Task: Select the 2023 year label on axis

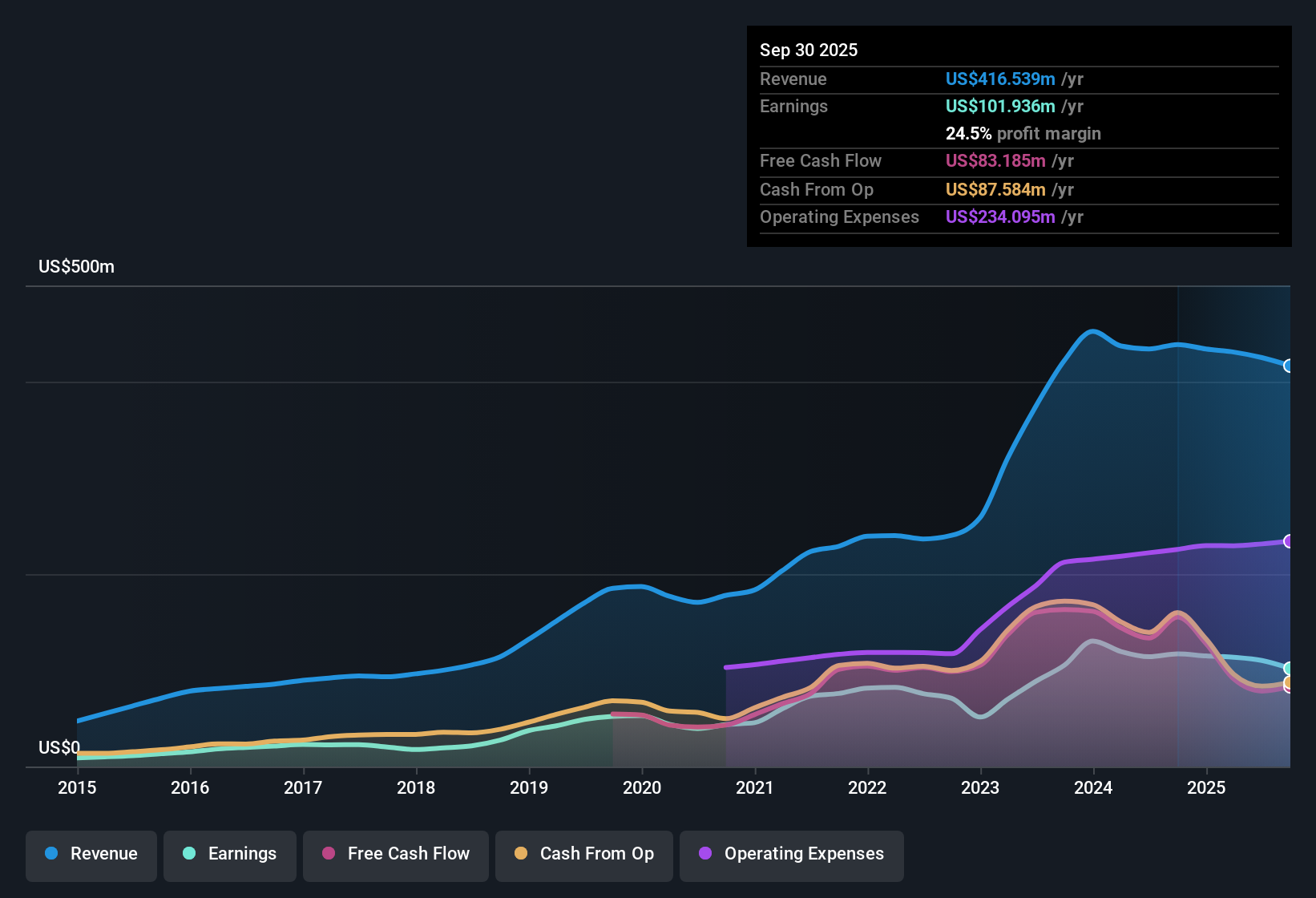Action: 981,788
